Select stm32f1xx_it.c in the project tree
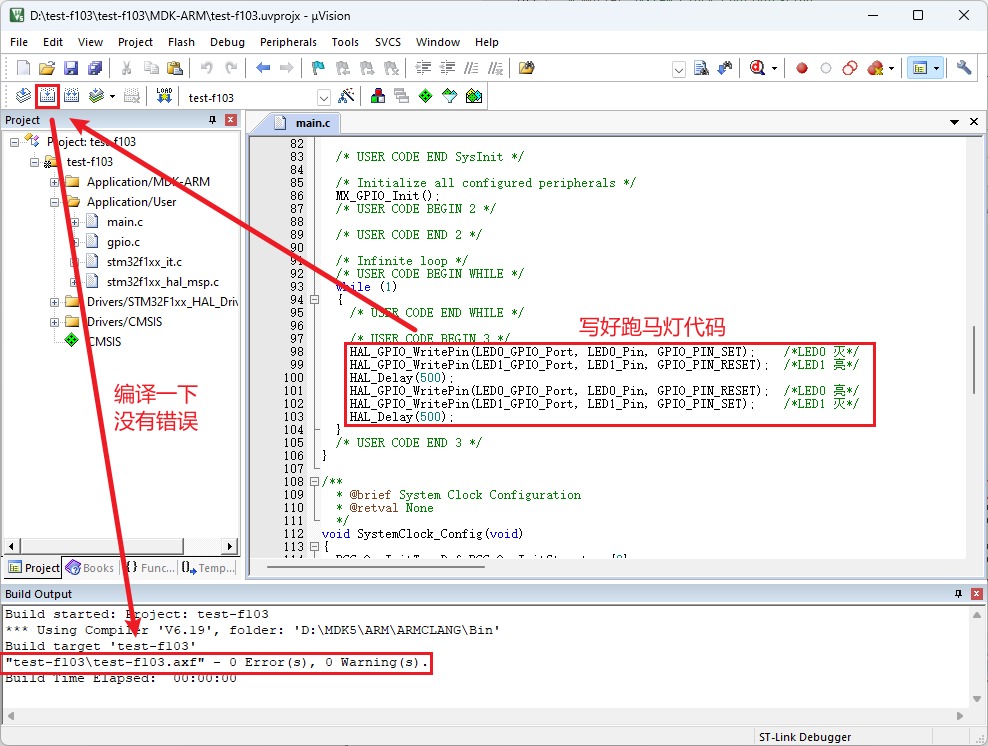Screen dimensions: 988x746 (x=144, y=262)
